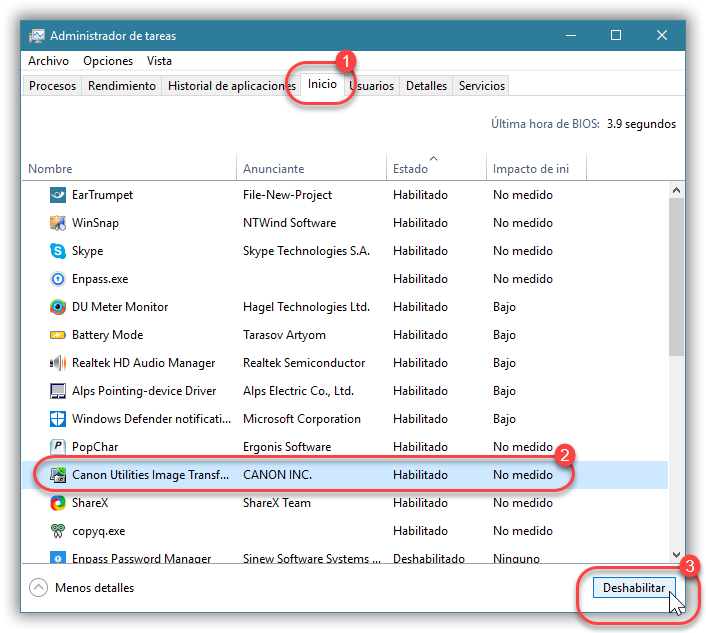Open the Vista menu
This screenshot has height=633, width=706.
pos(159,61)
